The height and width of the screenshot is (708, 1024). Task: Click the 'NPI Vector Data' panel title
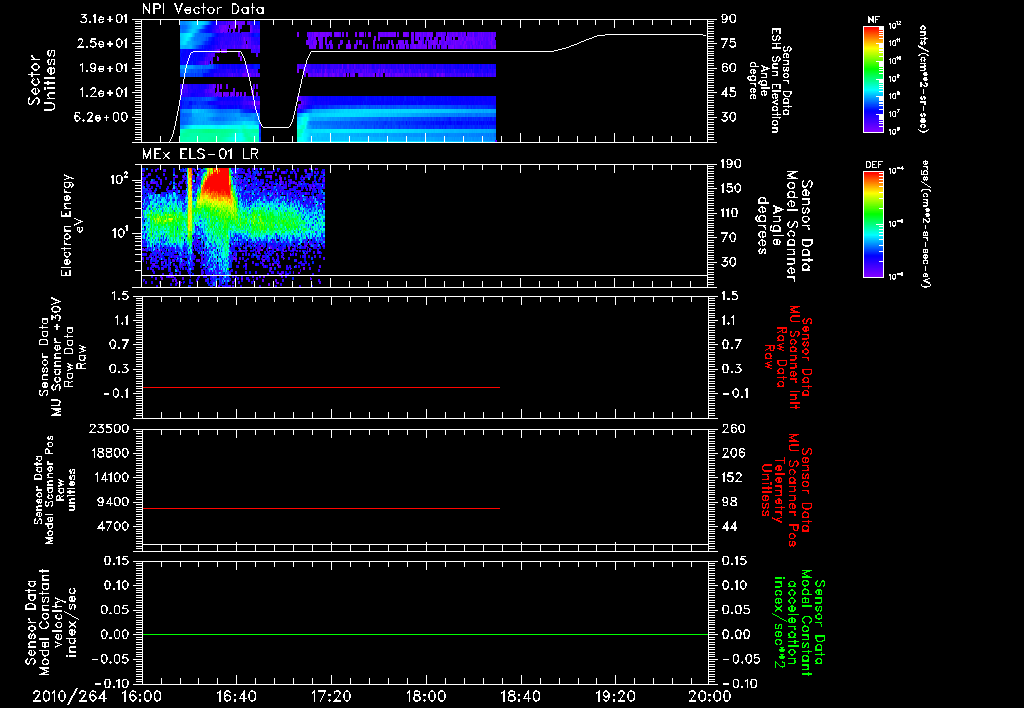tap(203, 9)
